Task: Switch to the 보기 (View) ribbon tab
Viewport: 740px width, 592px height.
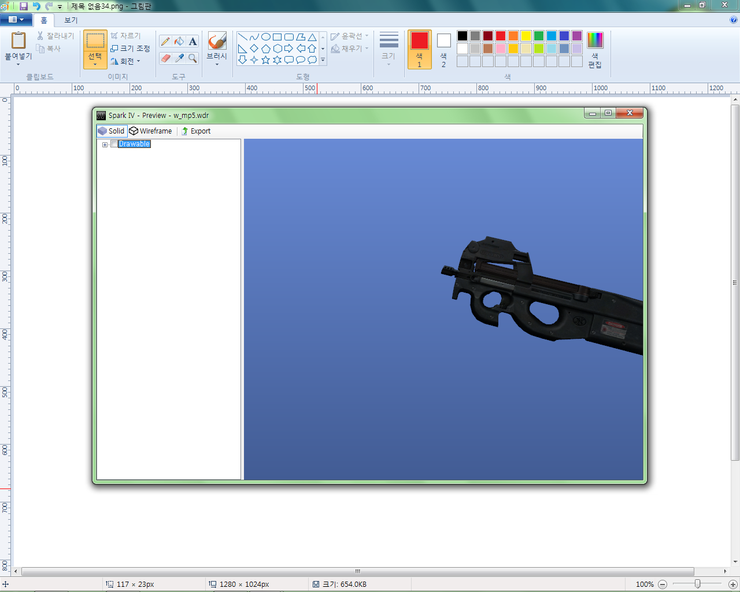Action: coord(71,20)
